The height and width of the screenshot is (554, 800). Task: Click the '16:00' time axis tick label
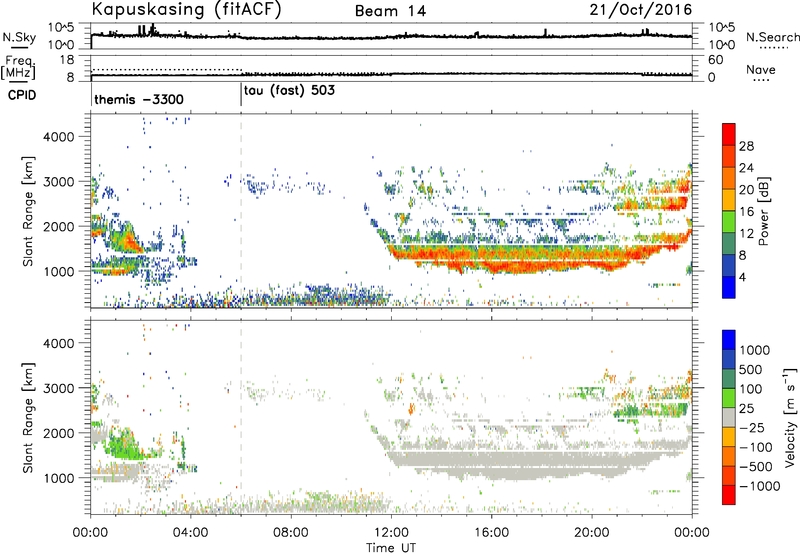(x=491, y=533)
